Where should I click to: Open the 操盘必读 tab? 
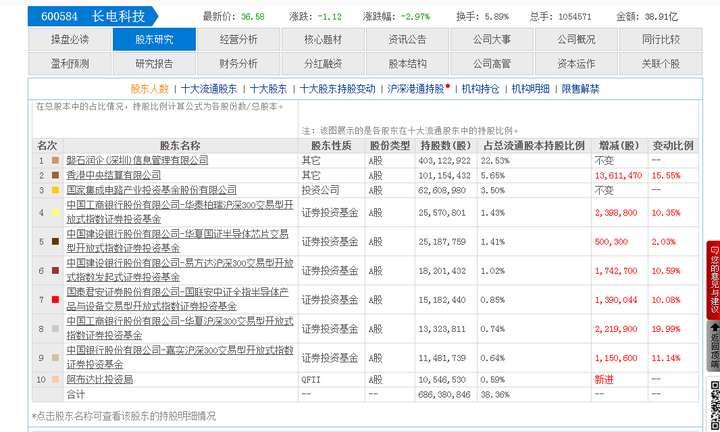[70, 39]
